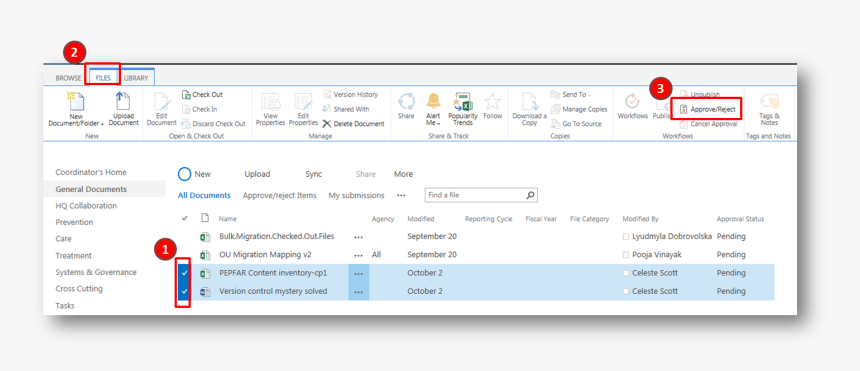Sort by the Modified By column header

pos(640,219)
